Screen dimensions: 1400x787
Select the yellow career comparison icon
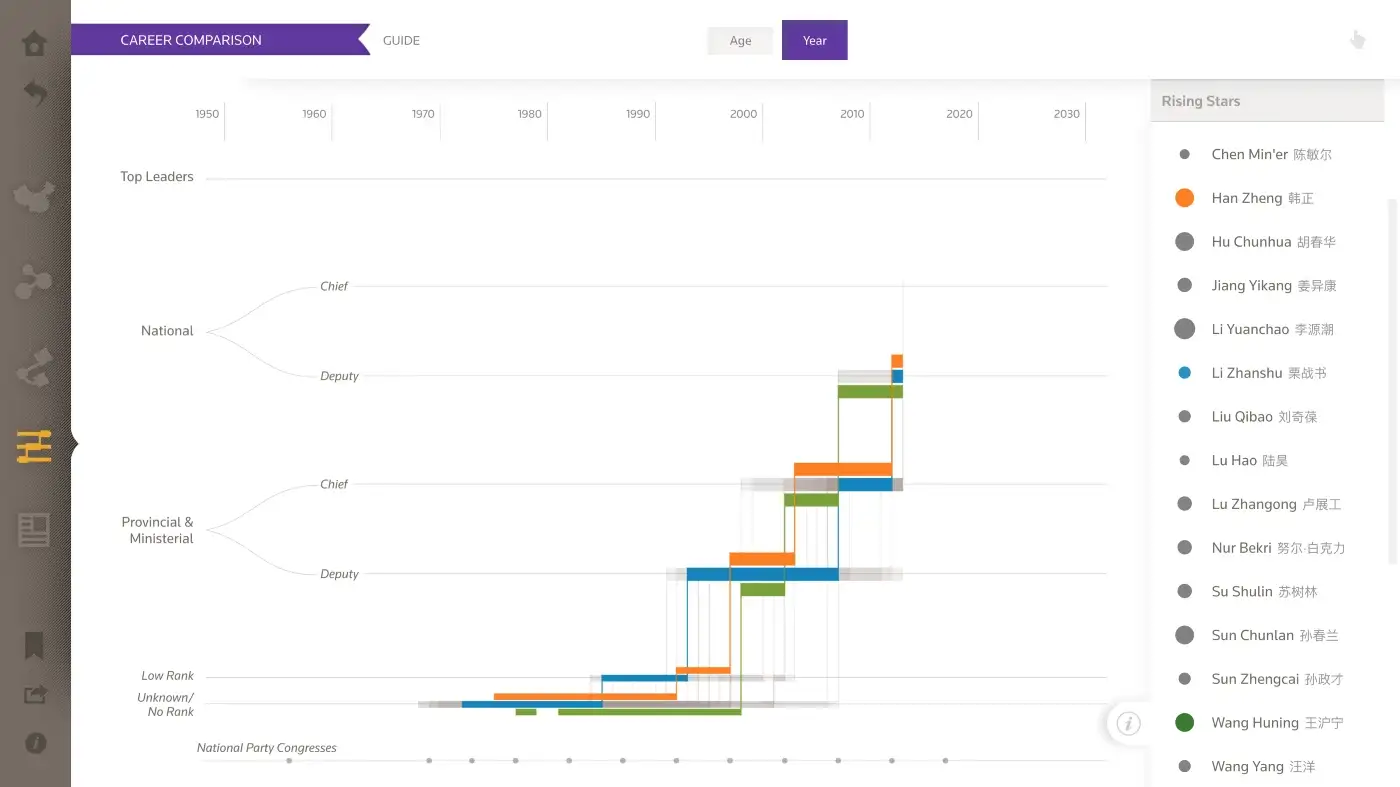pyautogui.click(x=34, y=446)
